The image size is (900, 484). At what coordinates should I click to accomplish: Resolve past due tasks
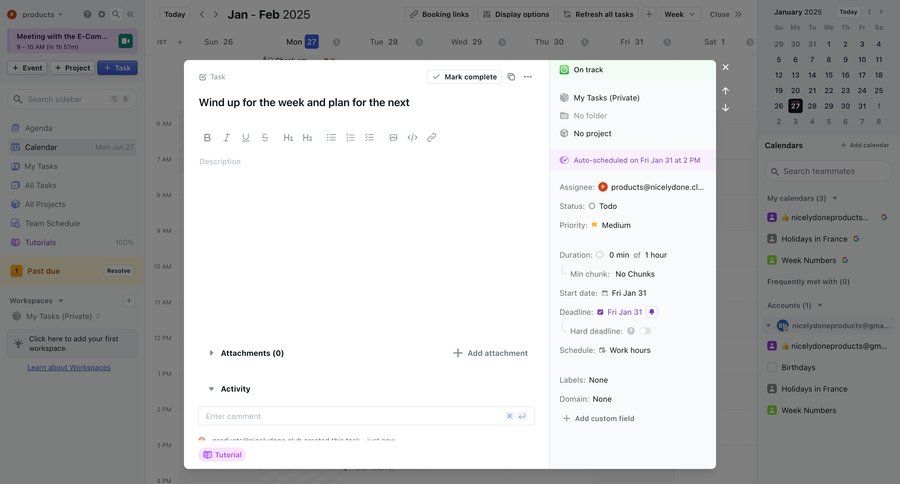point(118,270)
